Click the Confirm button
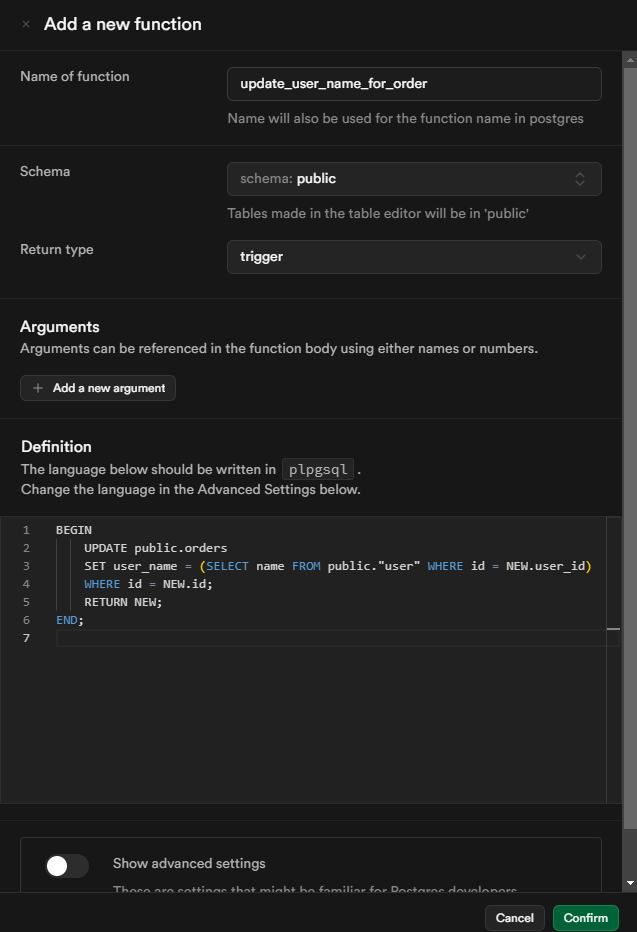Viewport: 637px width, 932px height. tap(585, 918)
